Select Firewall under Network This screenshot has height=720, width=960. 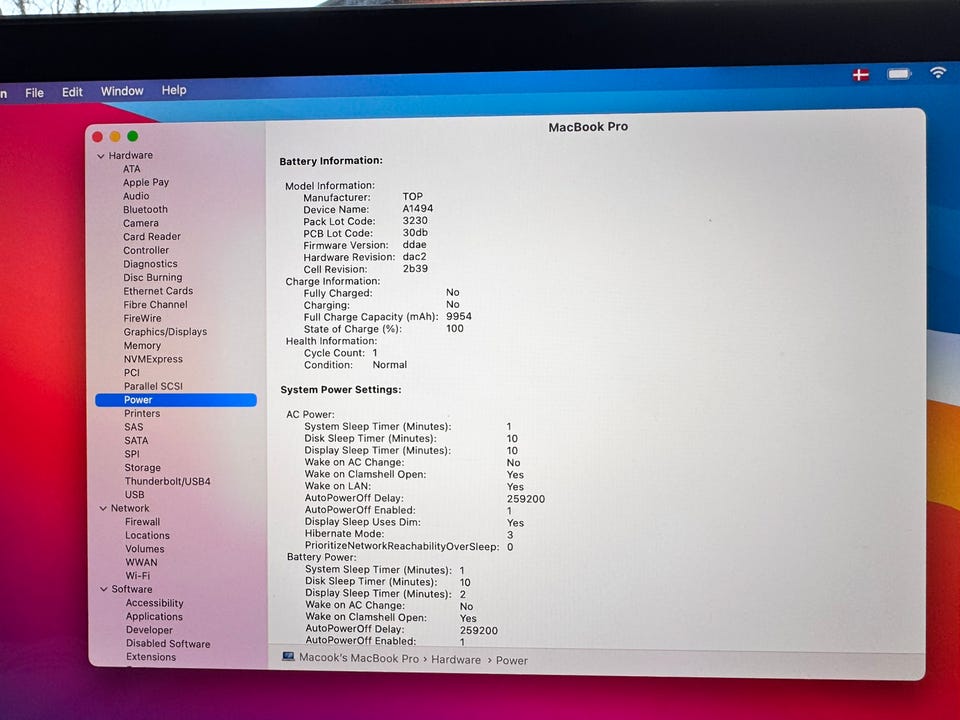(143, 522)
